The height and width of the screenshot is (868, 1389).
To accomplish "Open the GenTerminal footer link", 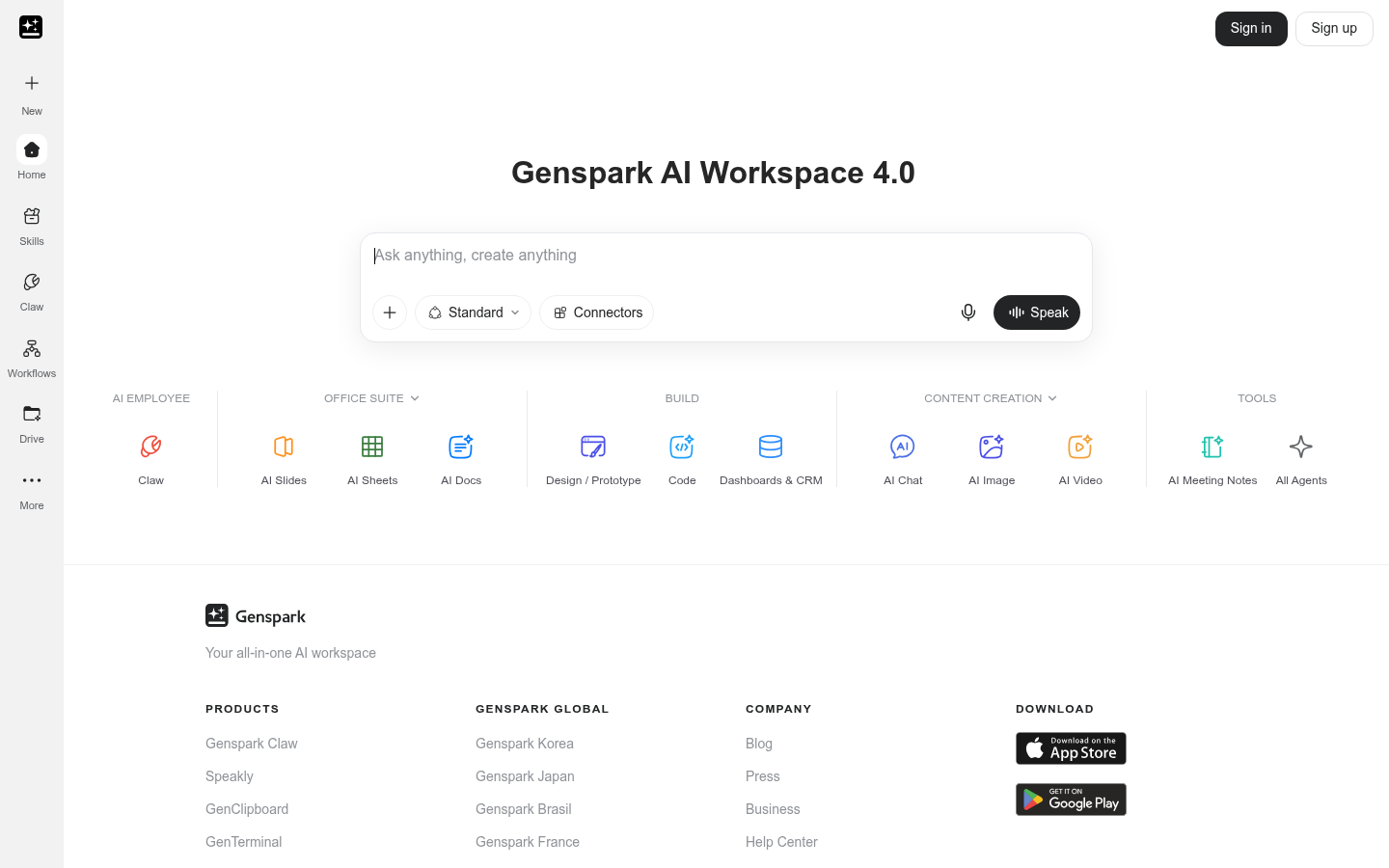I will (x=244, y=842).
